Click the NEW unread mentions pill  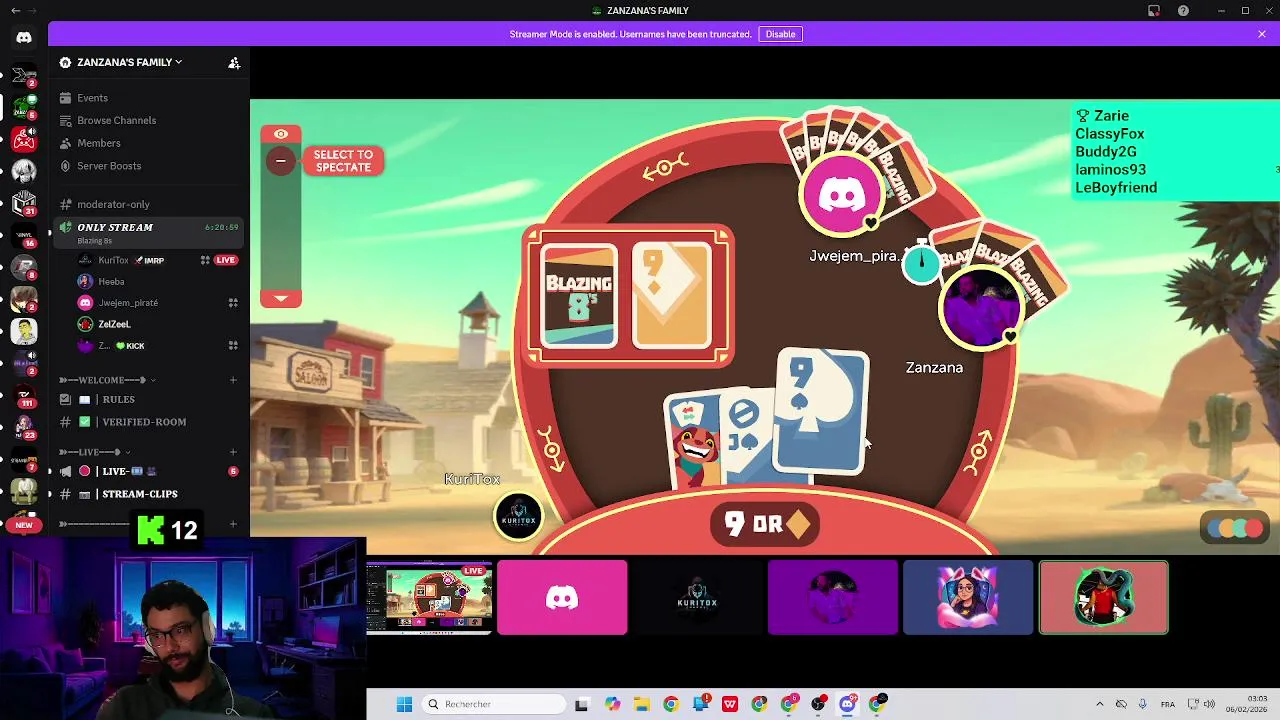pos(24,525)
